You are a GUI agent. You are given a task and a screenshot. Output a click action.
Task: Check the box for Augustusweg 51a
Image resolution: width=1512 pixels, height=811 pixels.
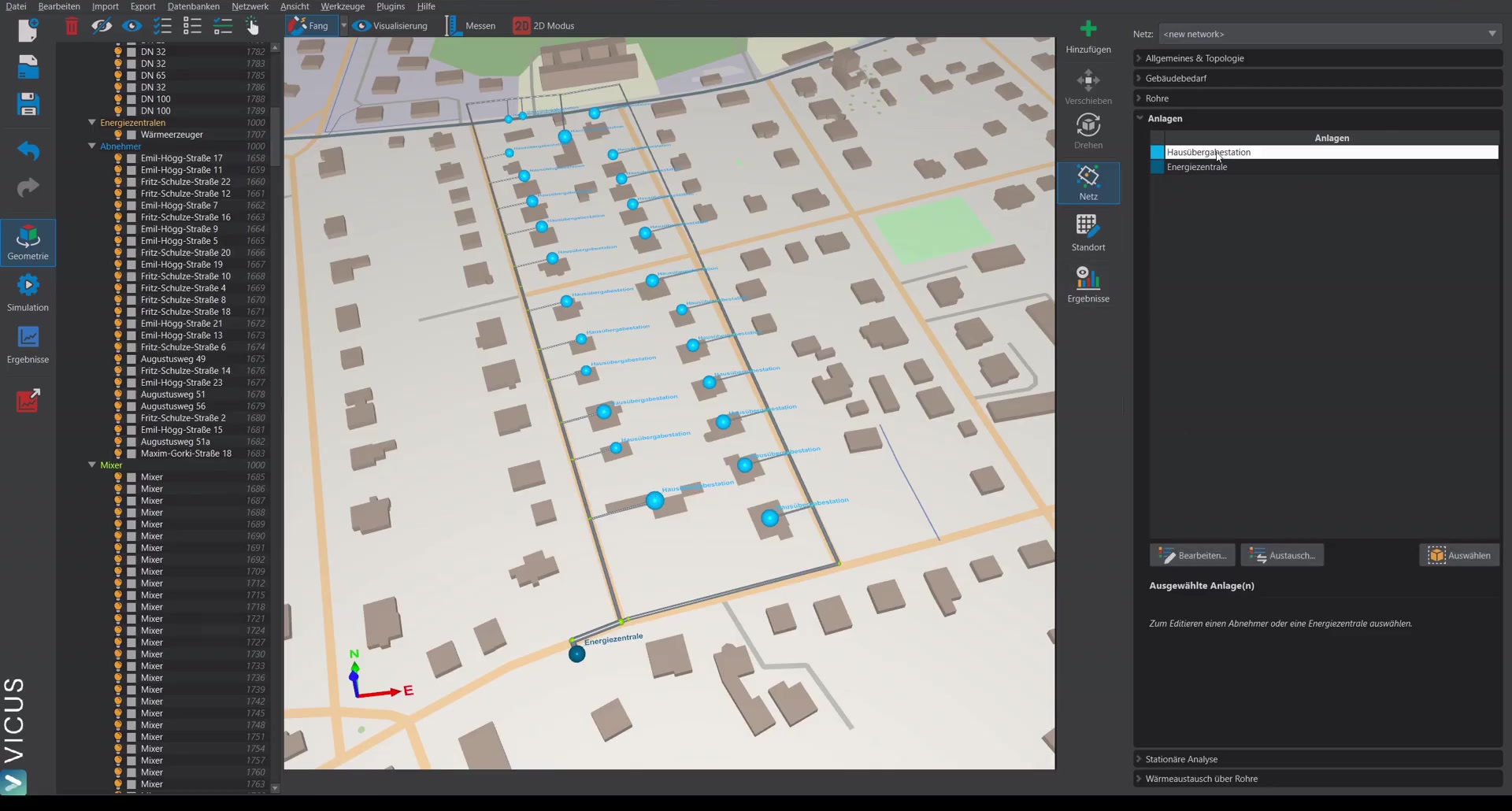[132, 442]
